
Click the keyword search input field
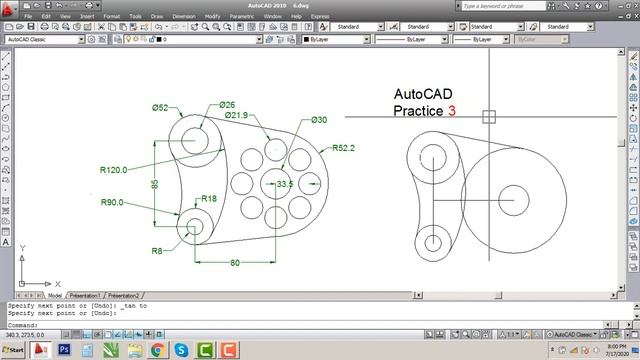pos(504,6)
